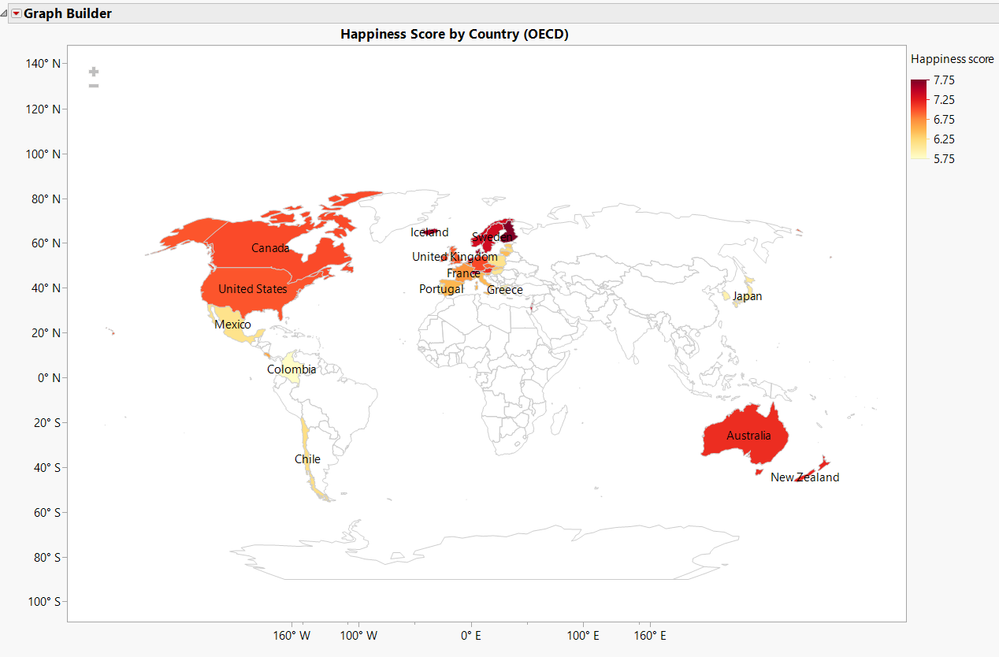Click the New Zealand map label
Viewport: 999px width, 657px height.
pos(805,477)
